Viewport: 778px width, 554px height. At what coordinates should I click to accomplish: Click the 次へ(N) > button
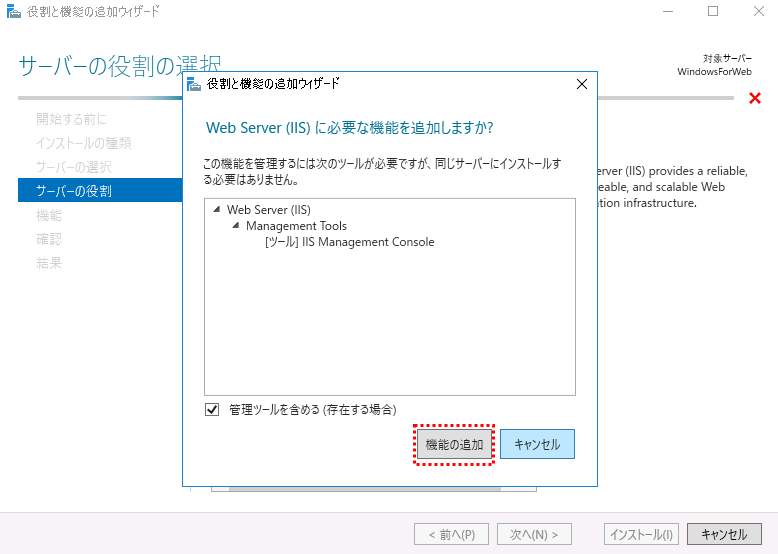pos(534,534)
